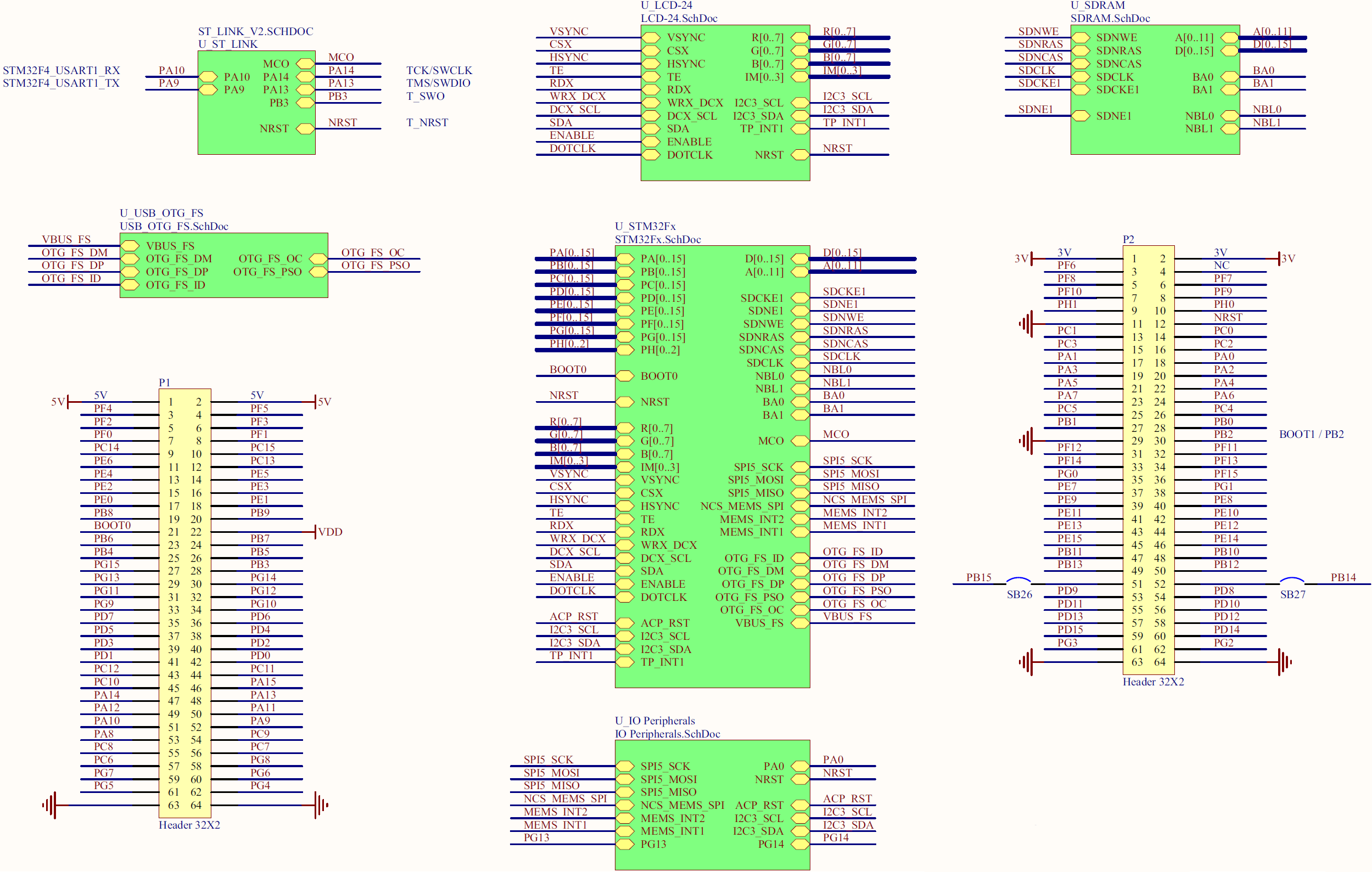The image size is (1372, 872).
Task: Click the Header 32X2 label under P1
Action: tap(189, 825)
